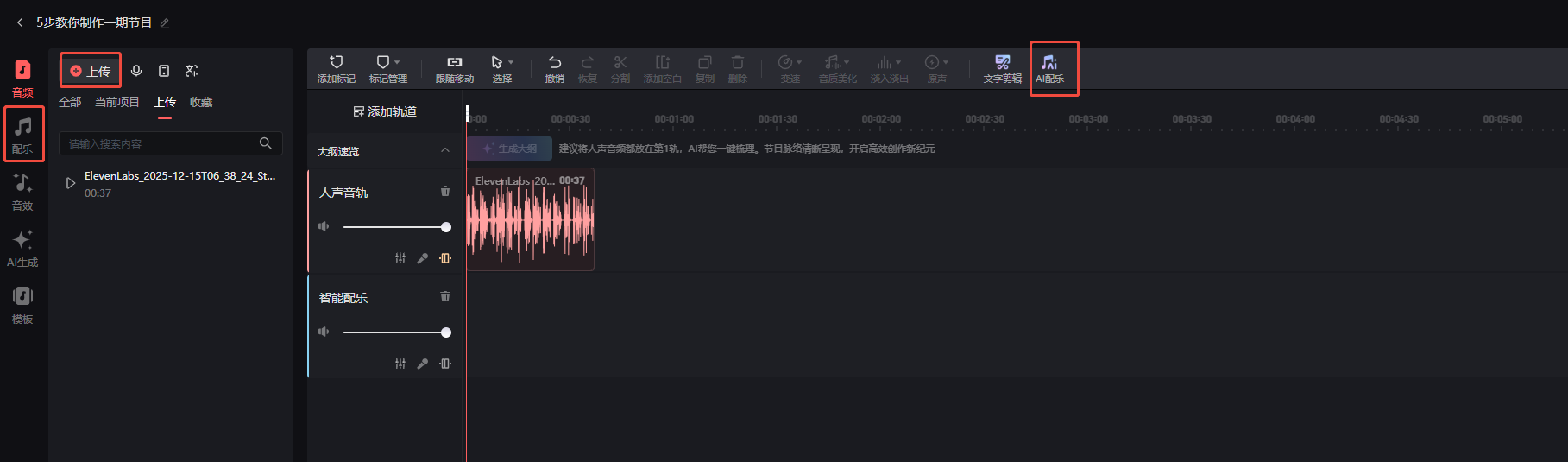The image size is (1568, 462).
Task: Open the 配乐 music sidebar panel
Action: point(23,134)
